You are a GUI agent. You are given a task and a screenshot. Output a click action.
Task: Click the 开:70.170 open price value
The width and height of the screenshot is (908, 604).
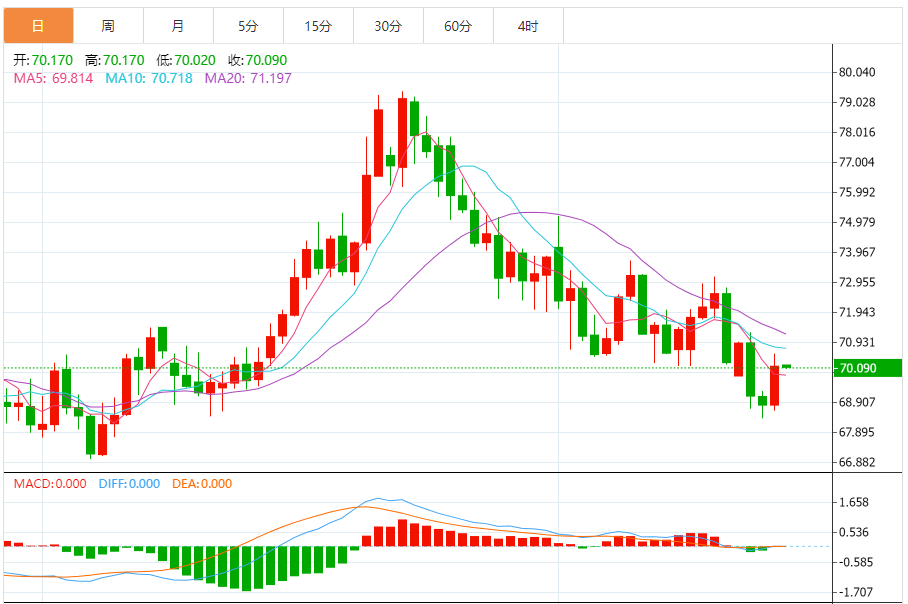point(43,60)
